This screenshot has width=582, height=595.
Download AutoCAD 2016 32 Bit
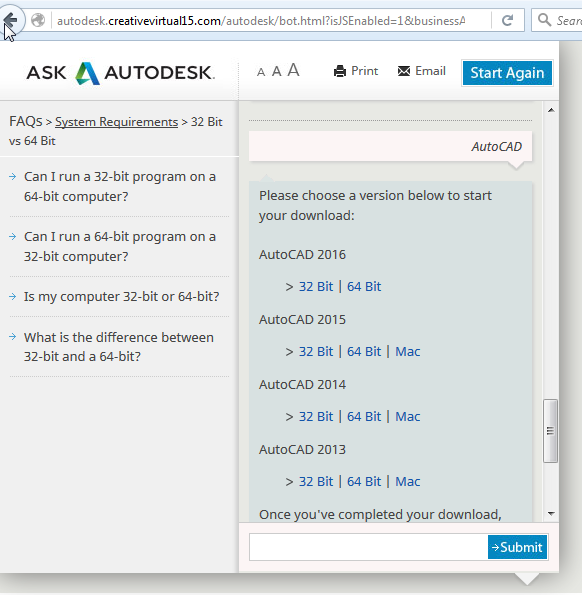click(316, 286)
